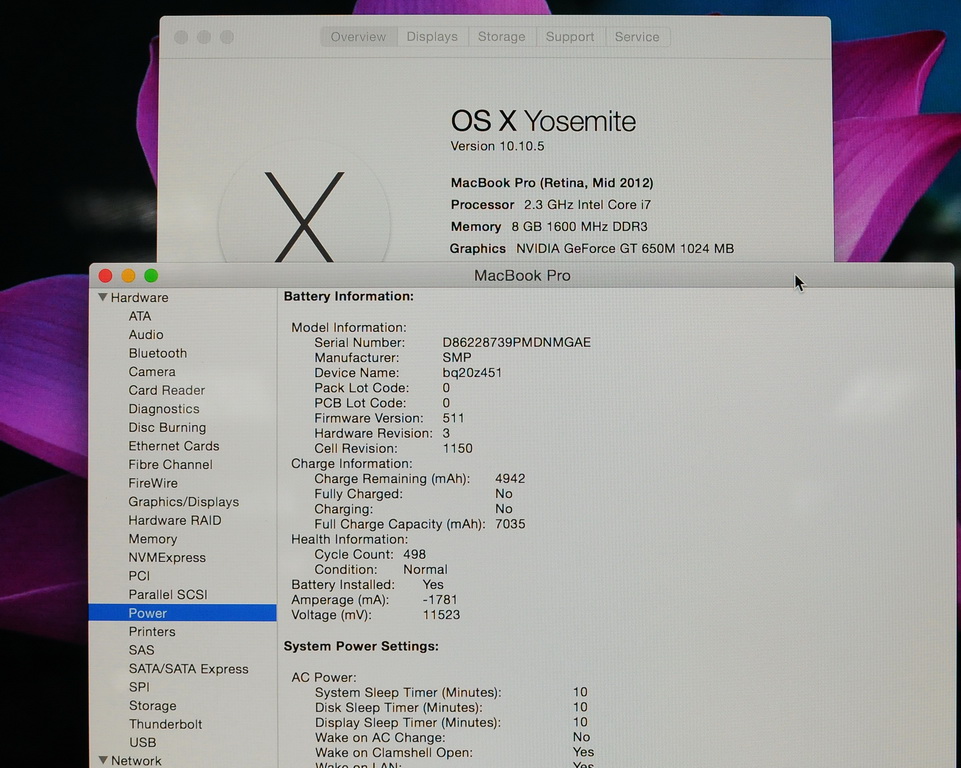Select Storage in the sidebar list
The width and height of the screenshot is (961, 768).
coord(153,706)
